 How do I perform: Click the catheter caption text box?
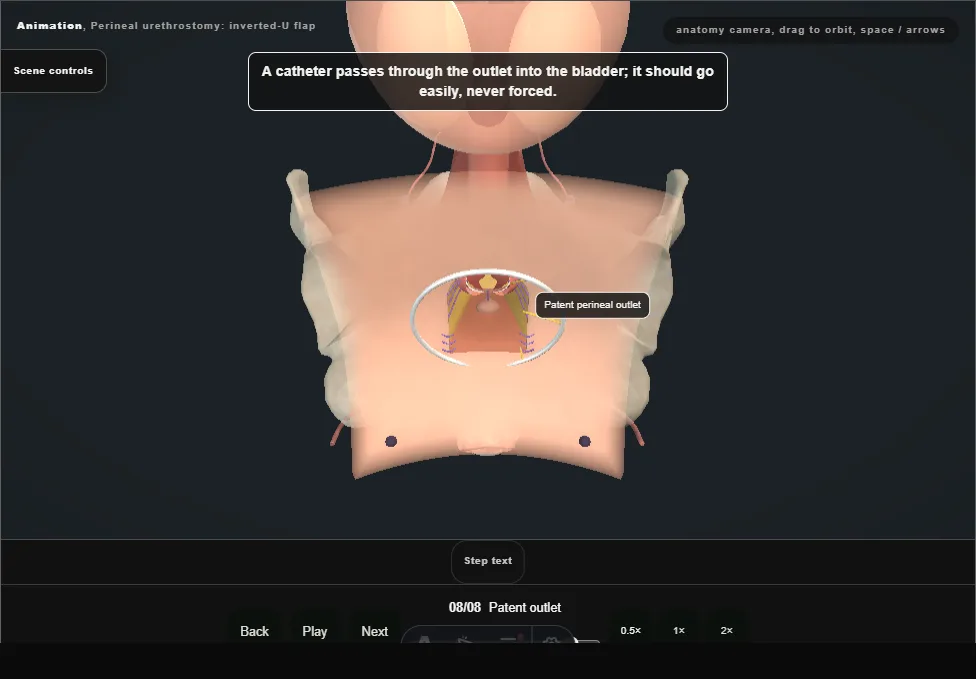[x=487, y=82]
